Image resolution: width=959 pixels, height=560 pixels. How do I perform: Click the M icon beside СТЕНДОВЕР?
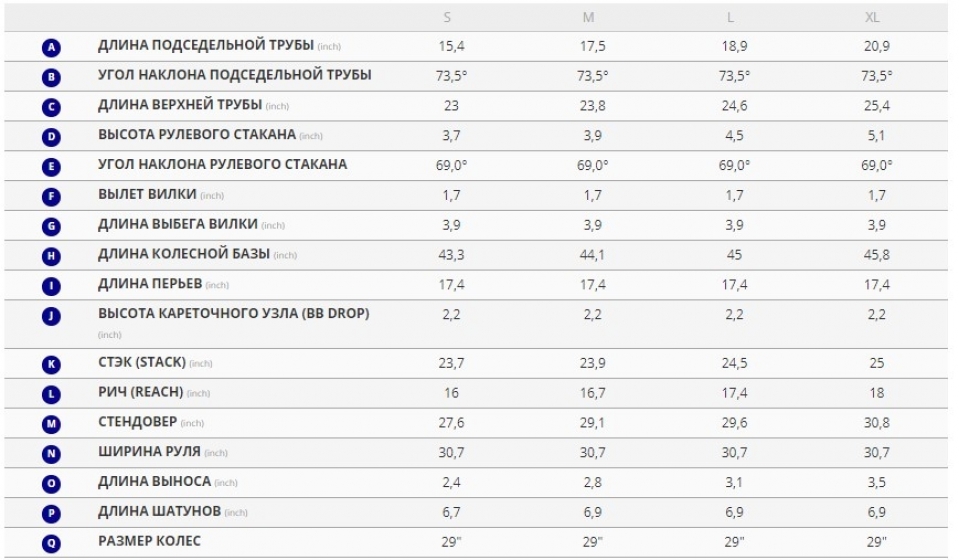(x=51, y=424)
